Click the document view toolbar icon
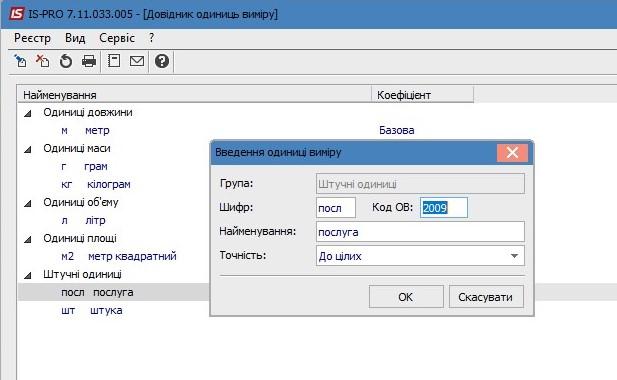 point(114,61)
